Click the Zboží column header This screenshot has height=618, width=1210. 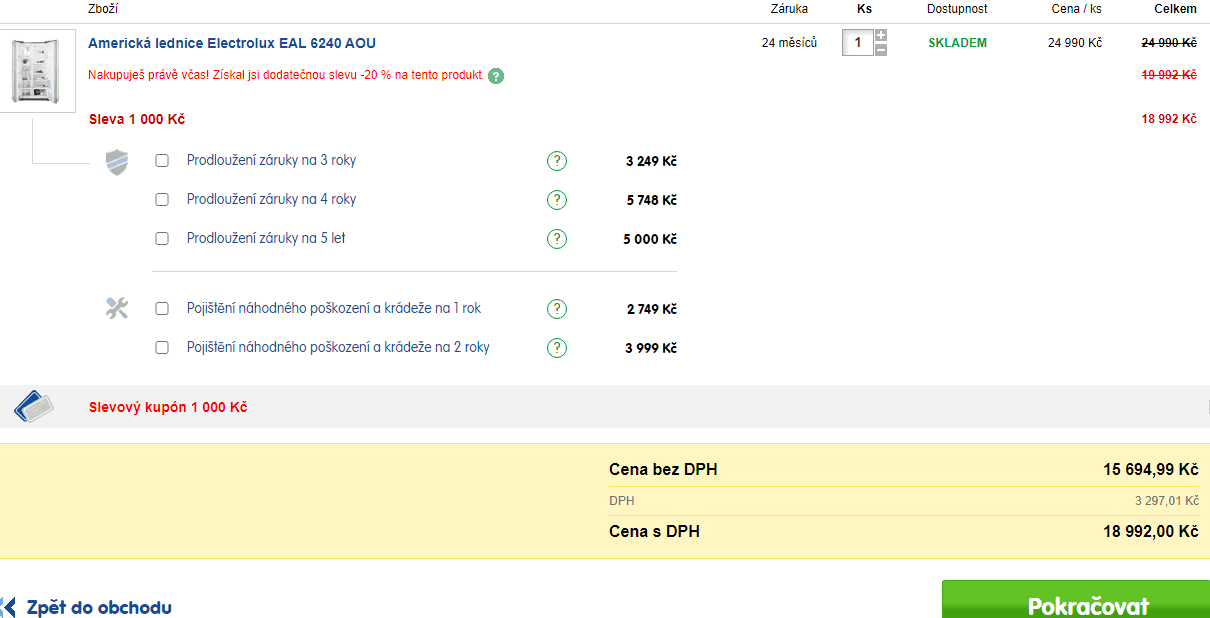(103, 9)
